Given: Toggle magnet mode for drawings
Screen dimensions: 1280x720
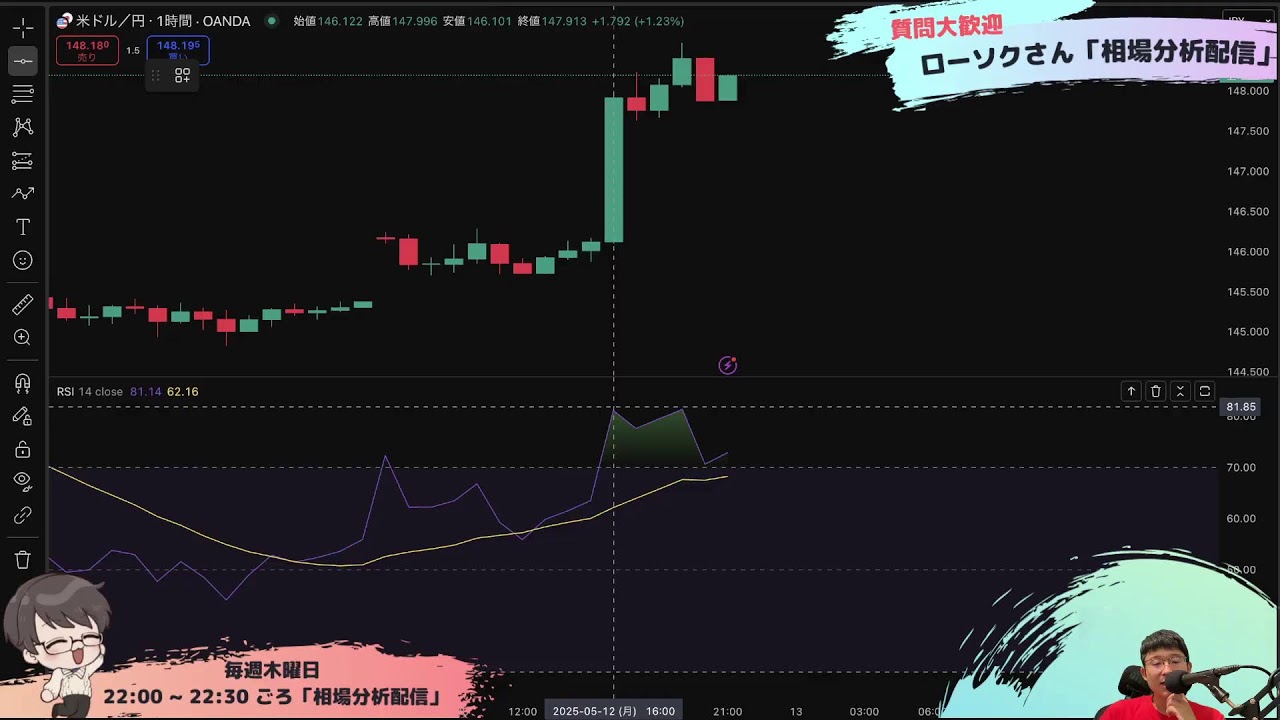Looking at the screenshot, I should 22,383.
